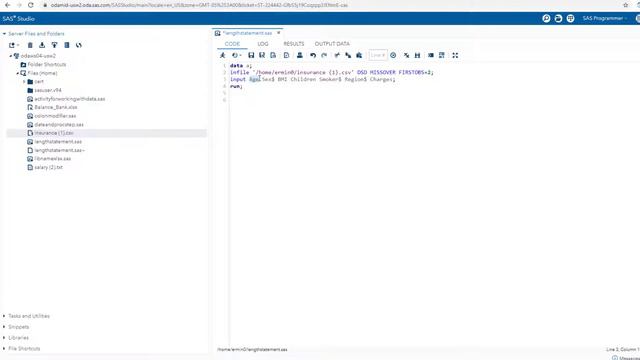Close the lengthstatement.sas program tab
640x360 pixels.
(279, 33)
